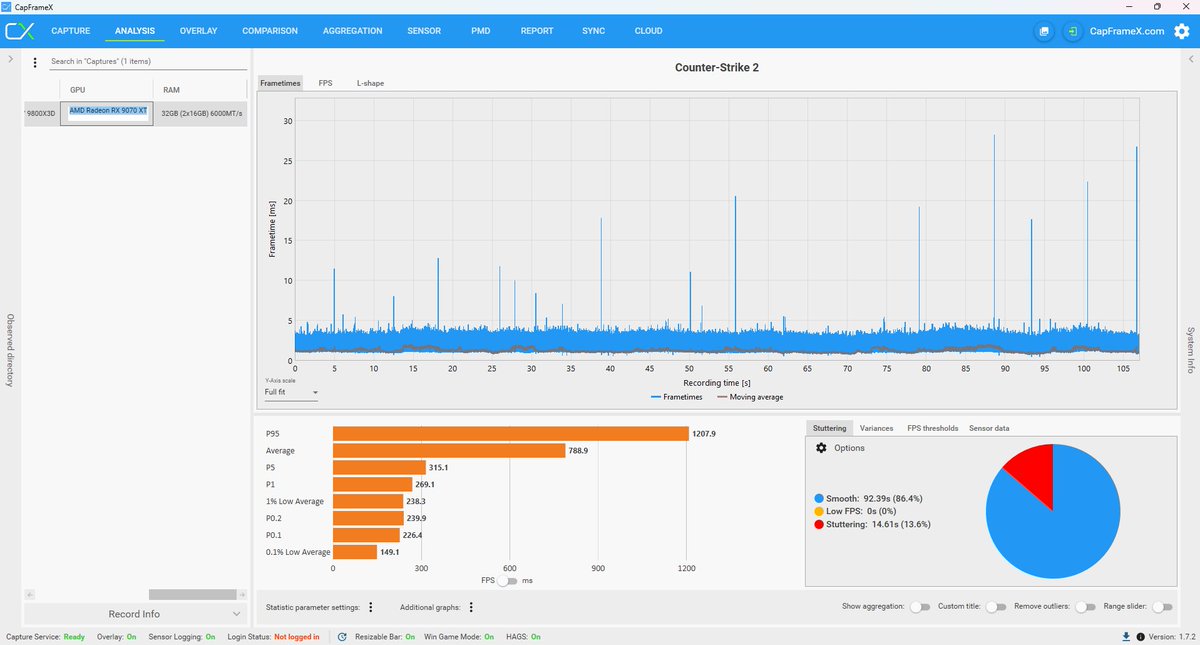Open the SYNC tab
The image size is (1200, 645).
(593, 31)
